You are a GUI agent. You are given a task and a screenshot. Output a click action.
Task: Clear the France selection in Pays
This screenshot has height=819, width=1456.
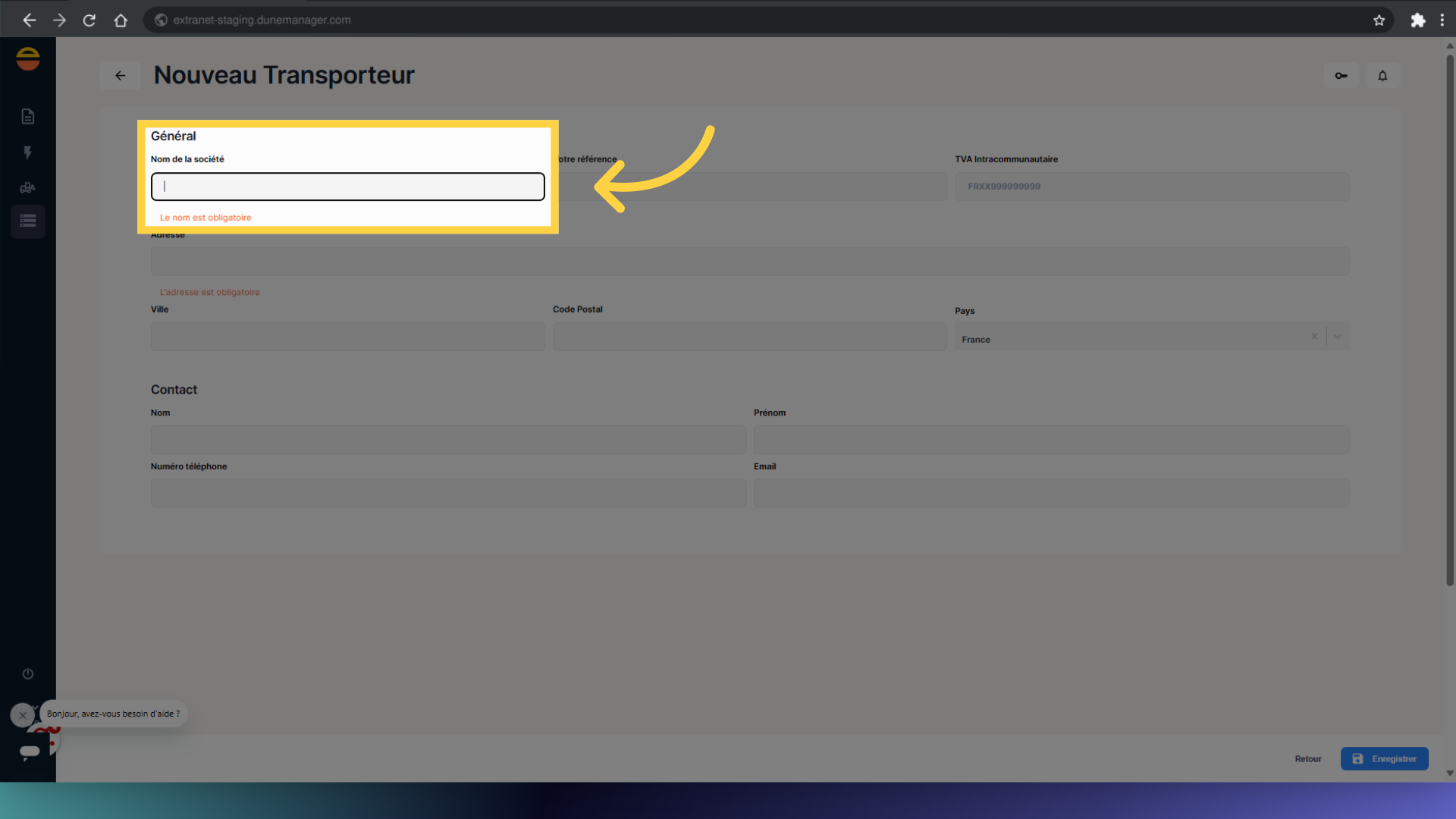click(1314, 337)
